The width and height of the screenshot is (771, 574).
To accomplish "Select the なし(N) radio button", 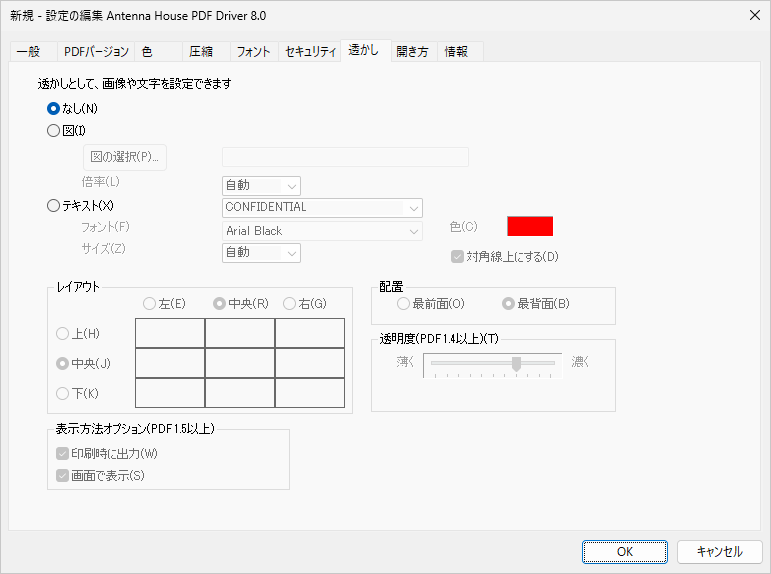I will click(54, 108).
